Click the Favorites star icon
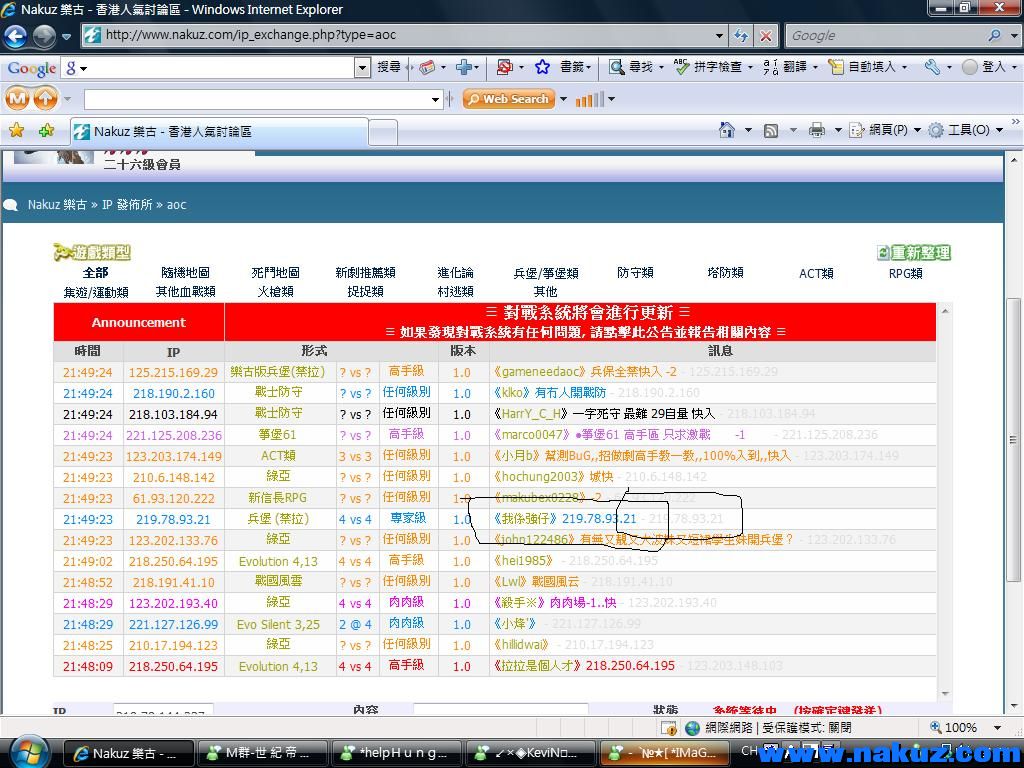The width and height of the screenshot is (1024, 768). point(16,130)
